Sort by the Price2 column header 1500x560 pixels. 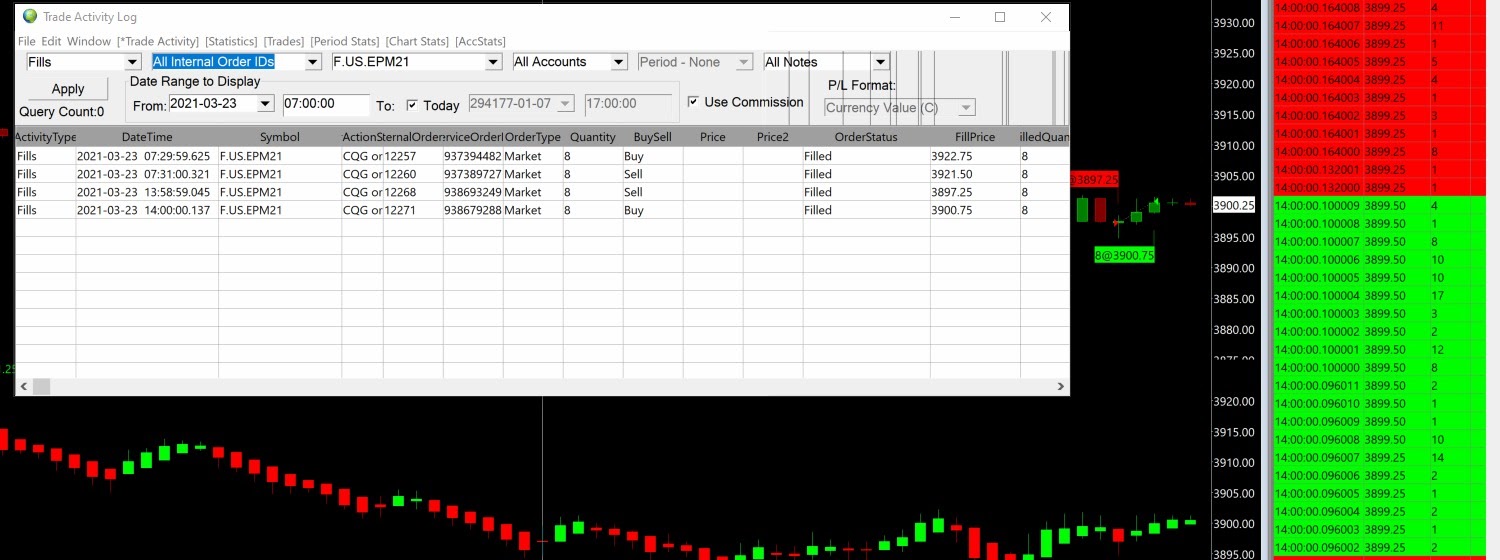coord(773,137)
